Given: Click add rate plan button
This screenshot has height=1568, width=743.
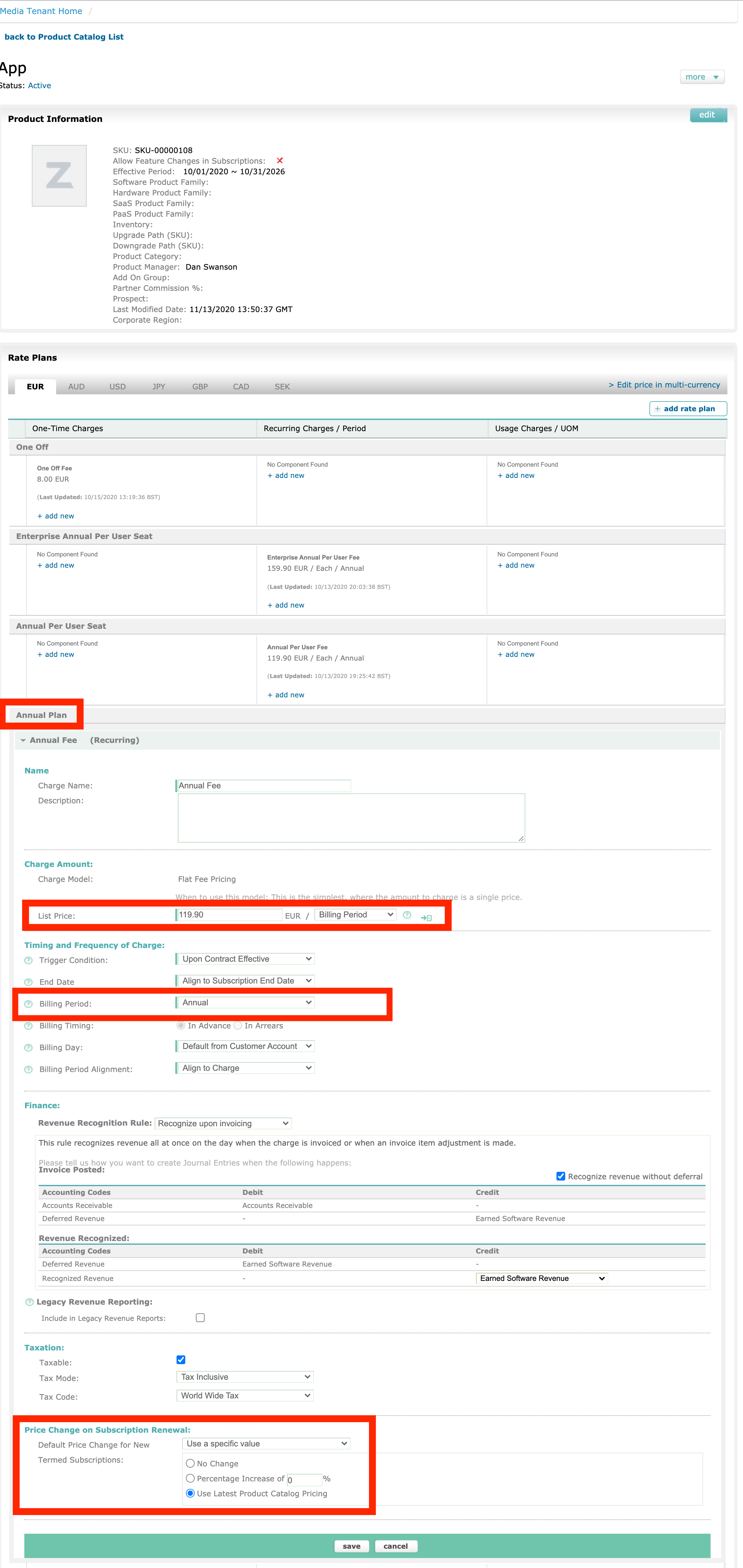Looking at the screenshot, I should (688, 408).
